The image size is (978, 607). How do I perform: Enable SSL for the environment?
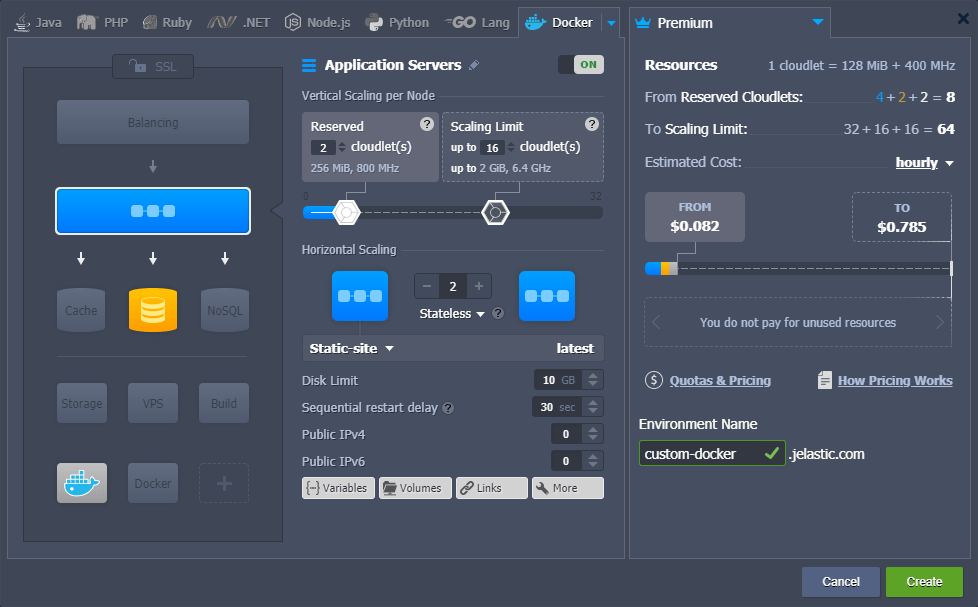[152, 67]
